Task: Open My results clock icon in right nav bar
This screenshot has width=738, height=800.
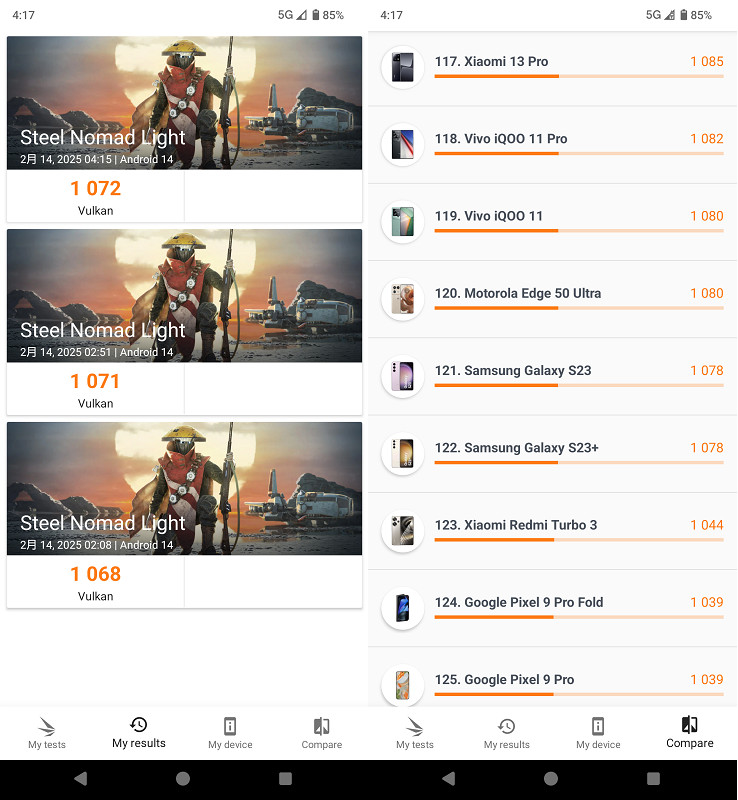Action: click(x=506, y=726)
